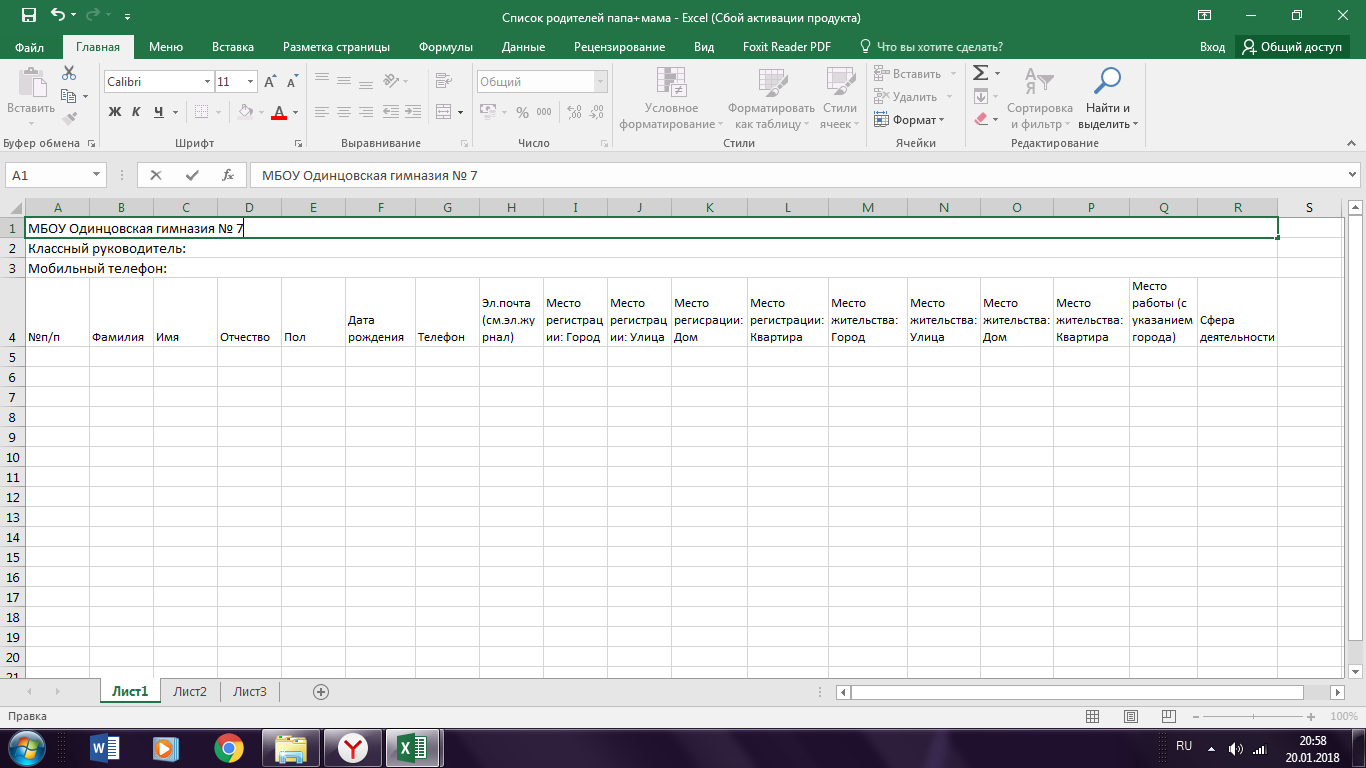Click the AutoSum sigma icon
Screen dimensions: 1366x768
980,73
